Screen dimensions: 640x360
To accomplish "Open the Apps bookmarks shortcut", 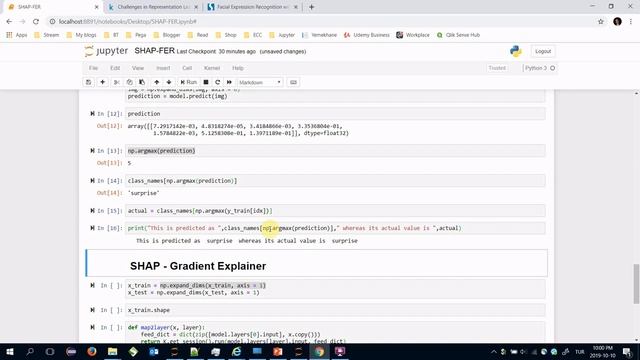I will pyautogui.click(x=17, y=35).
